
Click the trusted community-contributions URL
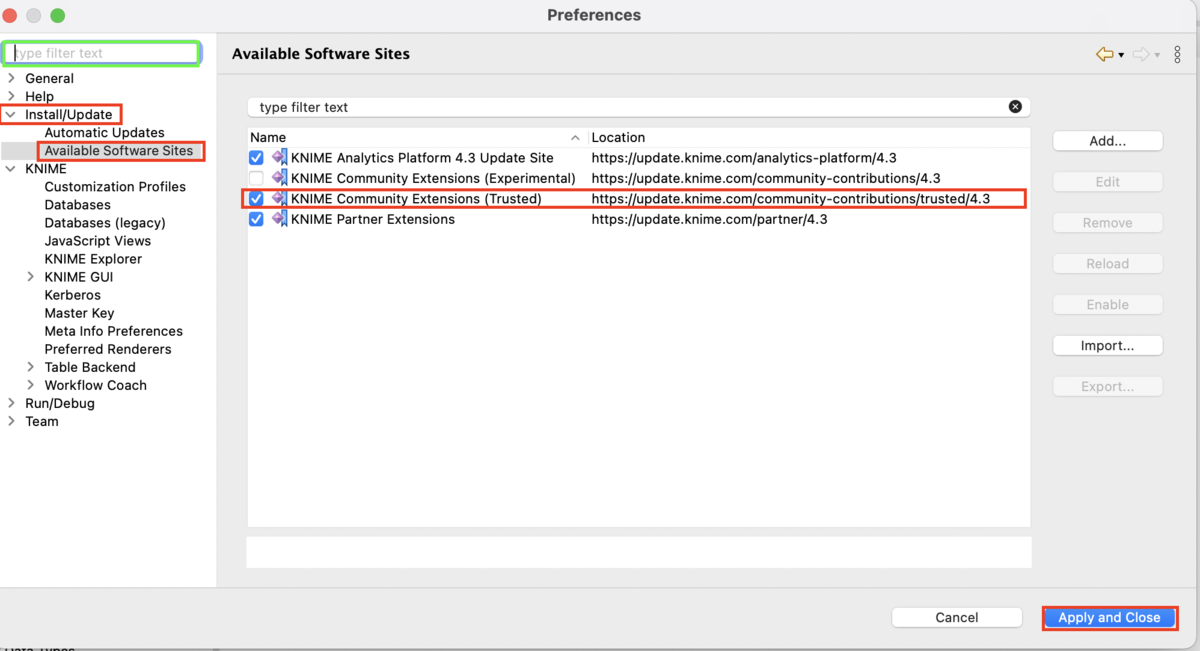(x=791, y=199)
